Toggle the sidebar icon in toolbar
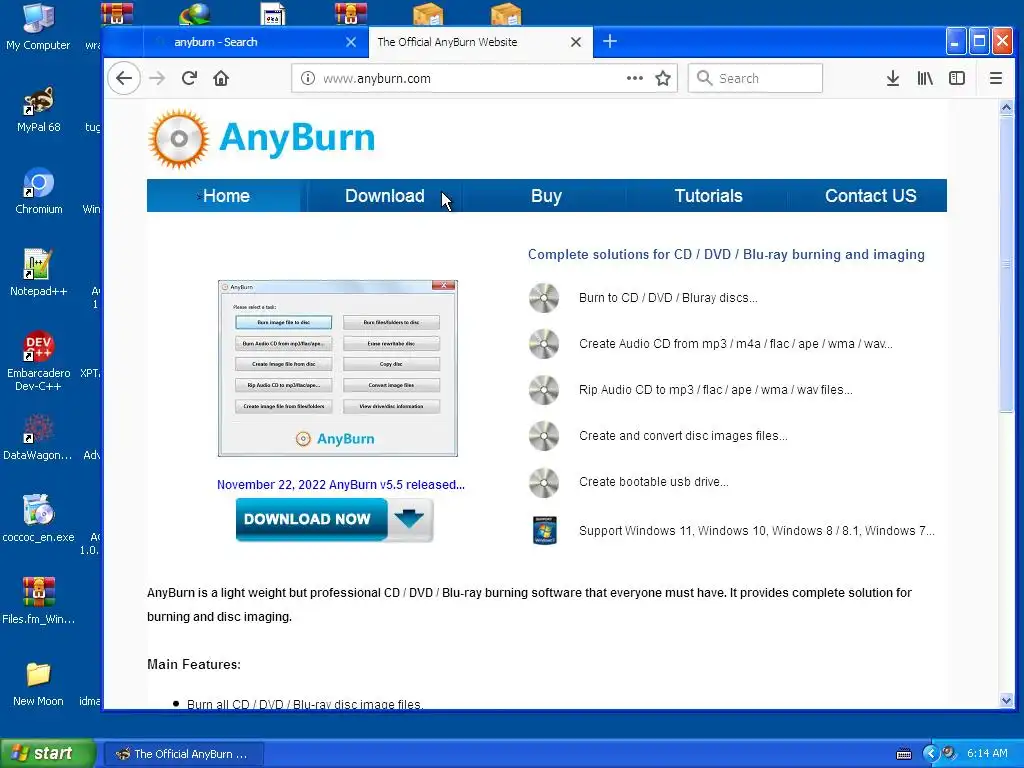This screenshot has height=768, width=1024. [957, 78]
